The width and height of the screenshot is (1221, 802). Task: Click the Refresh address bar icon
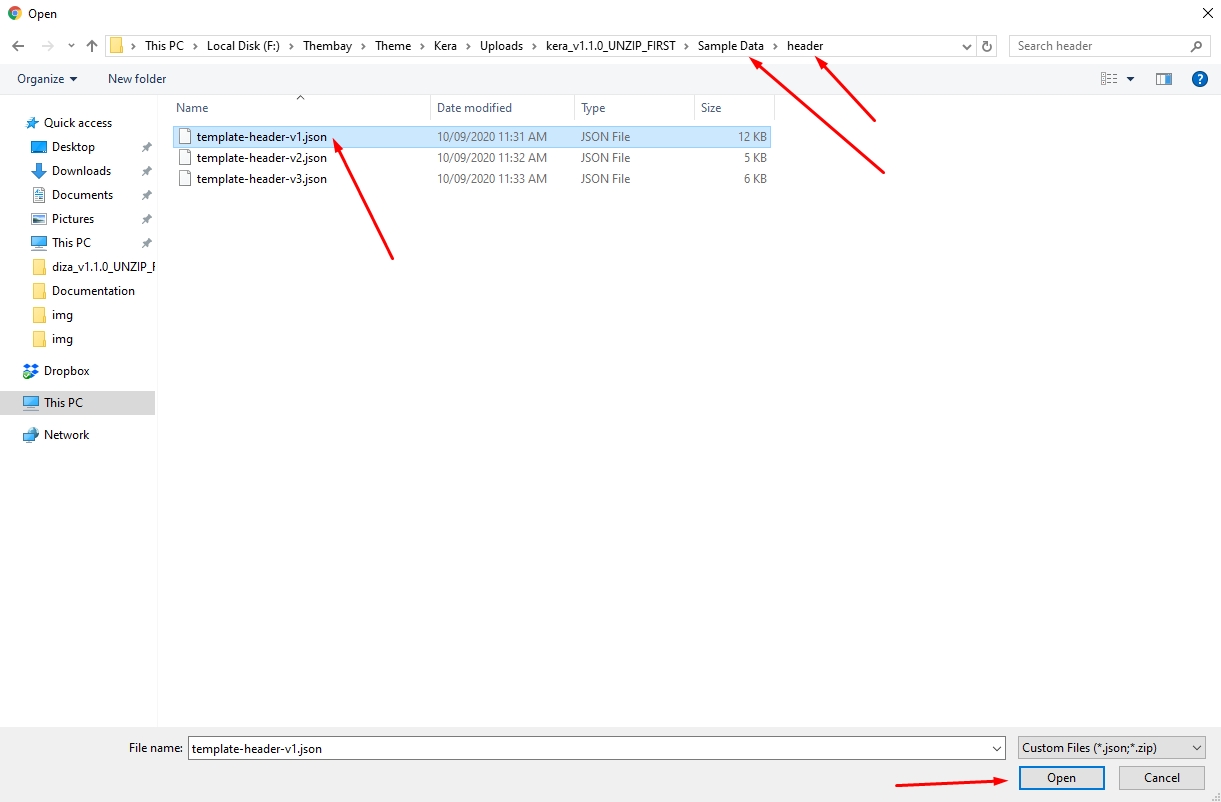click(987, 46)
